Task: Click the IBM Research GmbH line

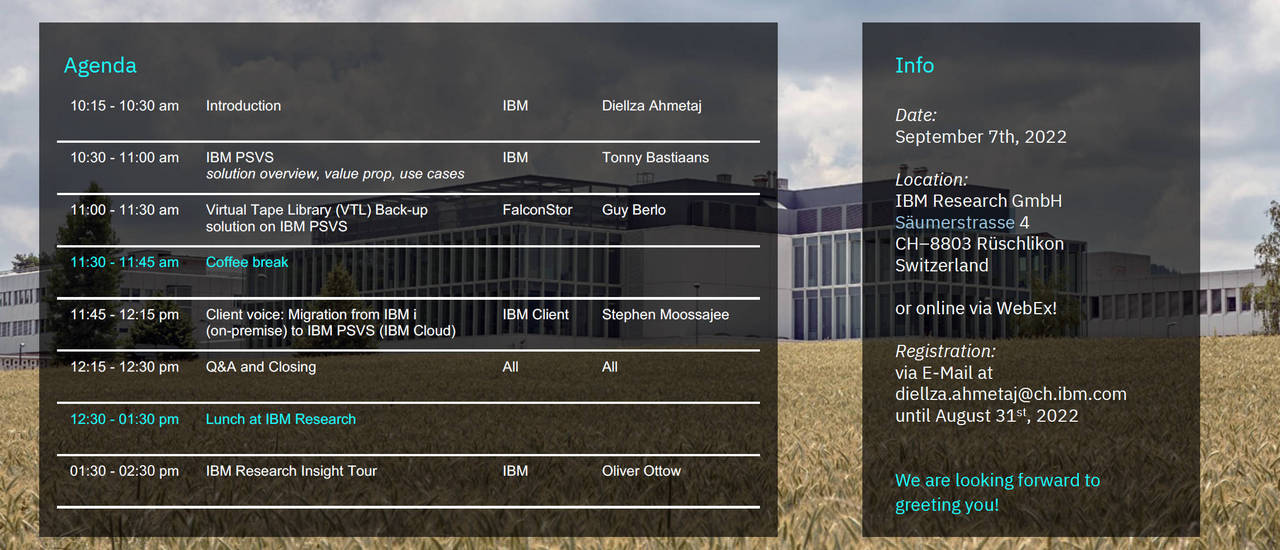Action: pyautogui.click(x=978, y=201)
